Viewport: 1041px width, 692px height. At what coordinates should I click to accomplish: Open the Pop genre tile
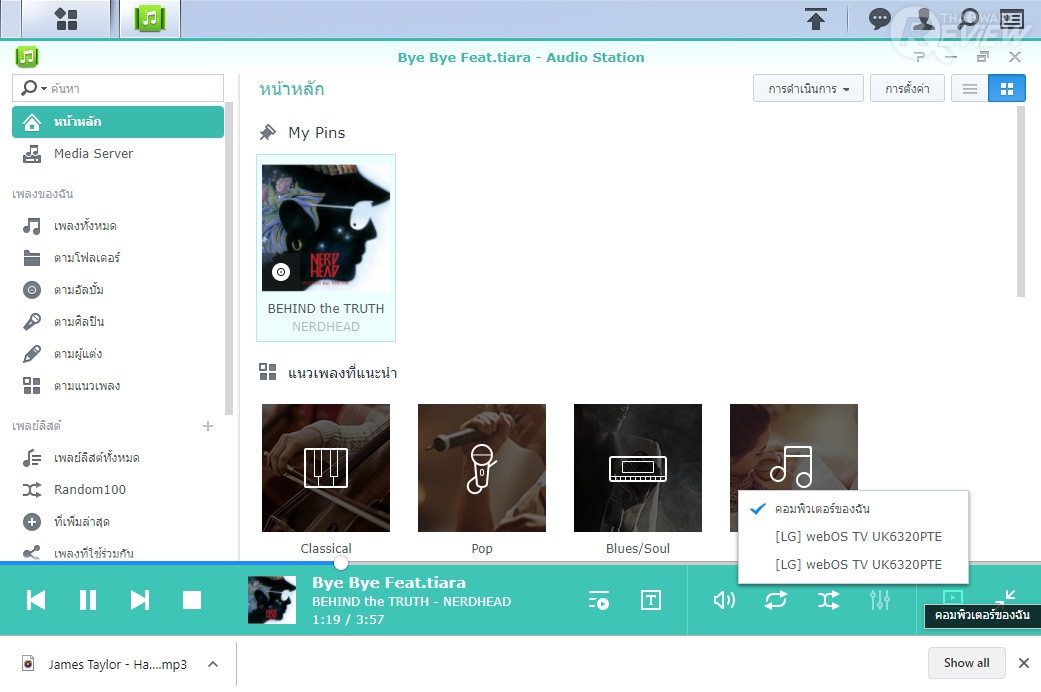point(482,468)
